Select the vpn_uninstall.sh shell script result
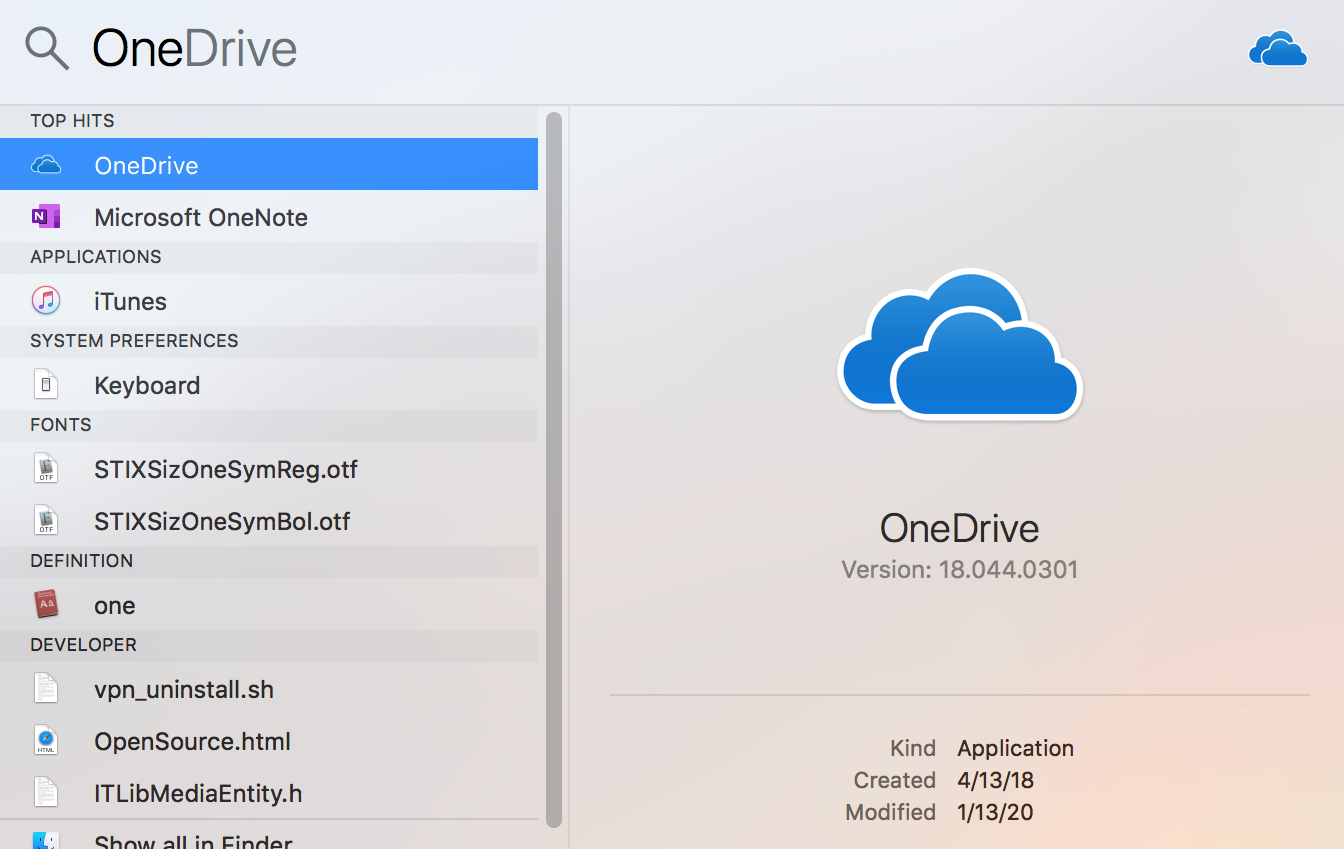This screenshot has height=849, width=1344. pos(184,688)
